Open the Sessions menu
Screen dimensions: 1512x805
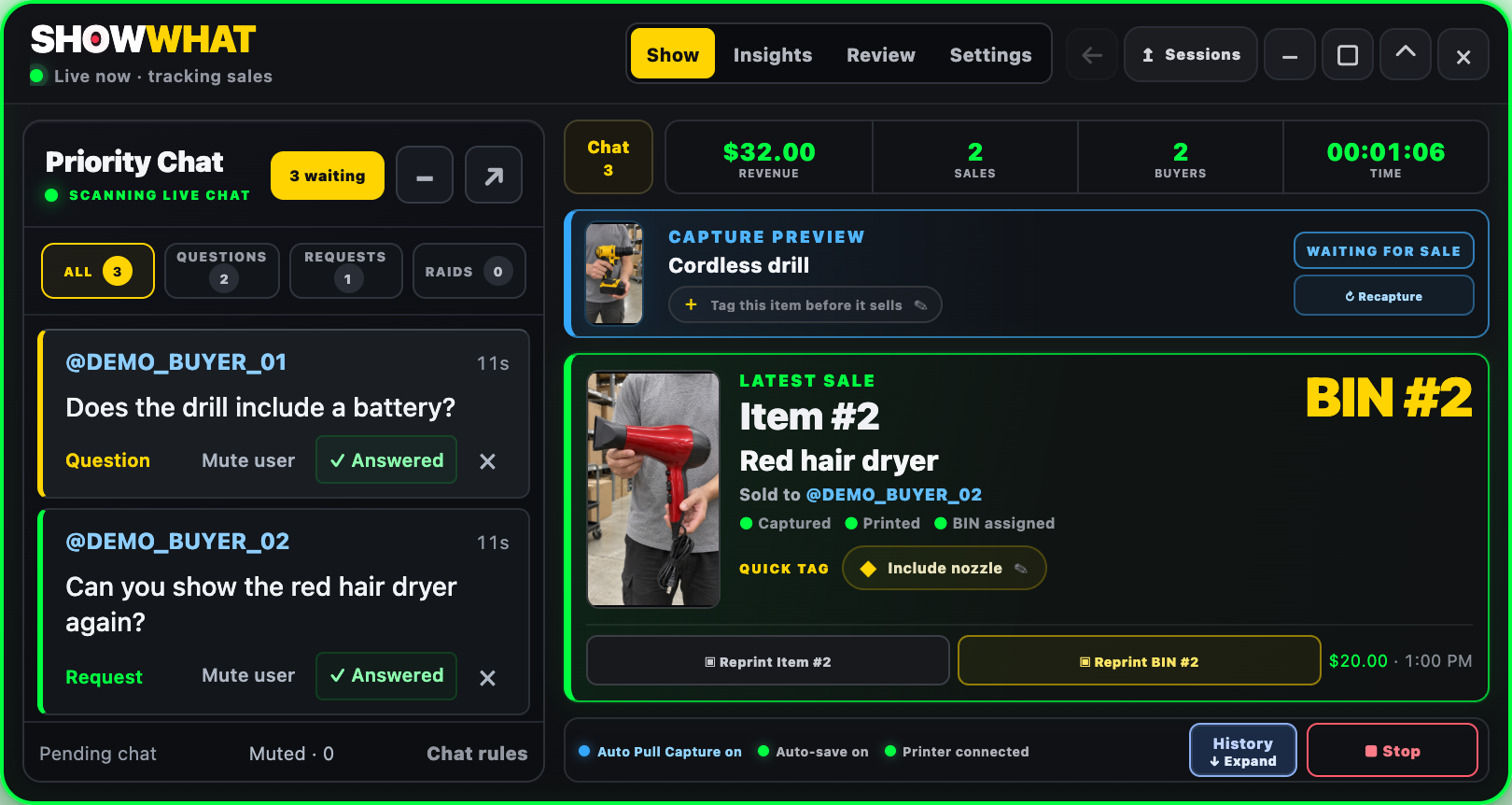[x=1190, y=55]
